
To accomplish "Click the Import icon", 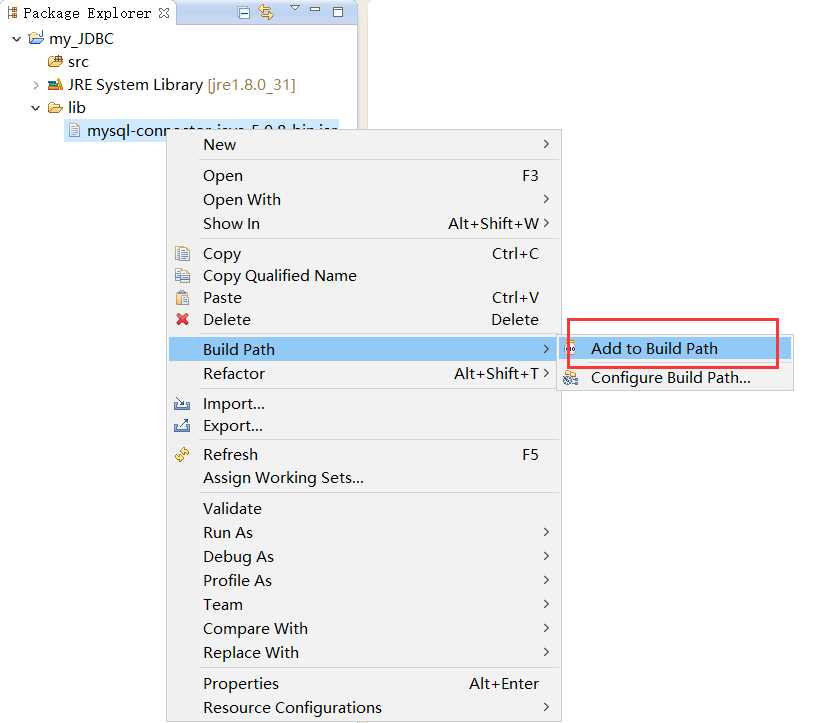I will pyautogui.click(x=182, y=404).
